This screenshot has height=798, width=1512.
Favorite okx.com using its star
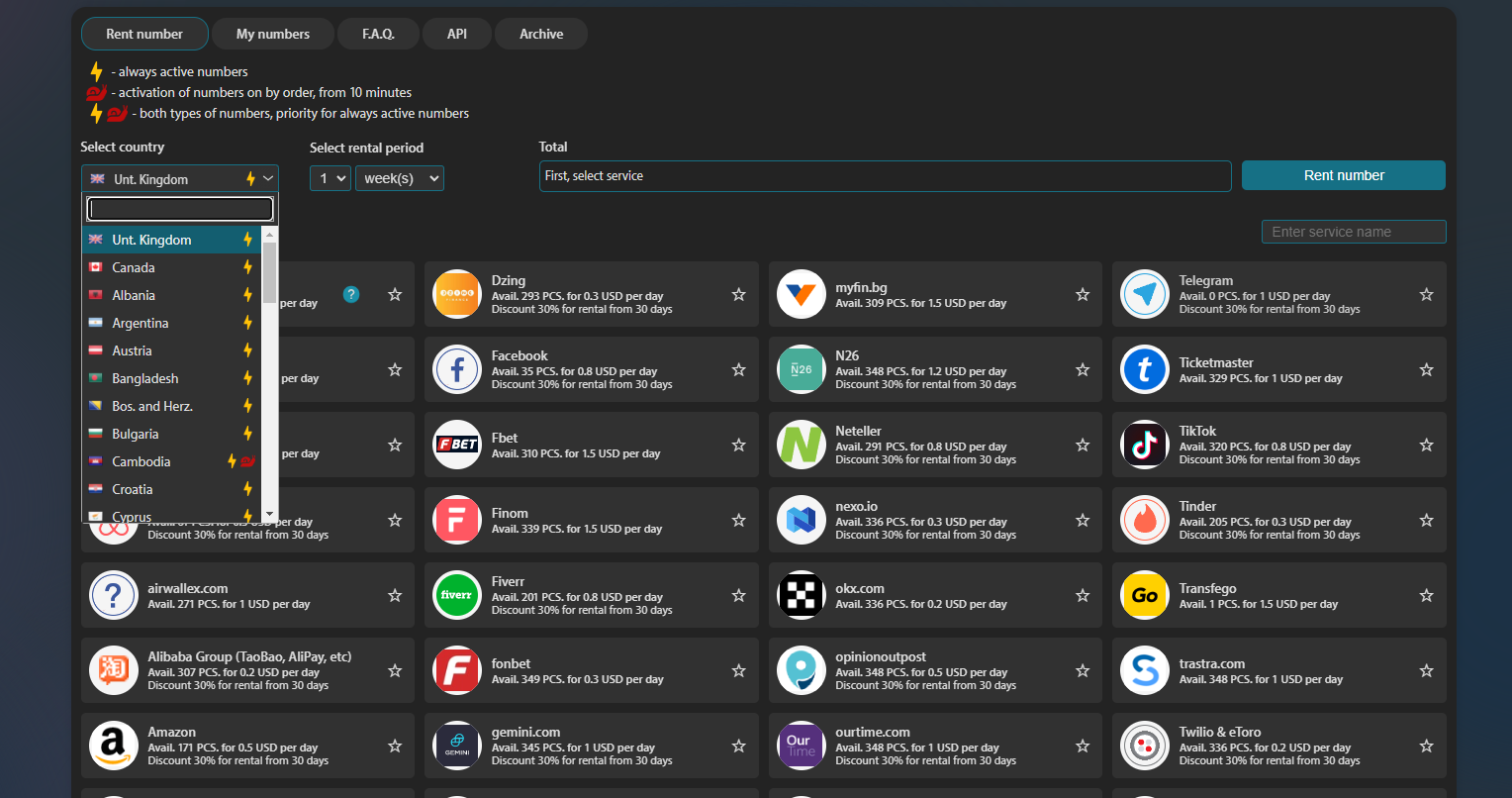(x=1083, y=595)
